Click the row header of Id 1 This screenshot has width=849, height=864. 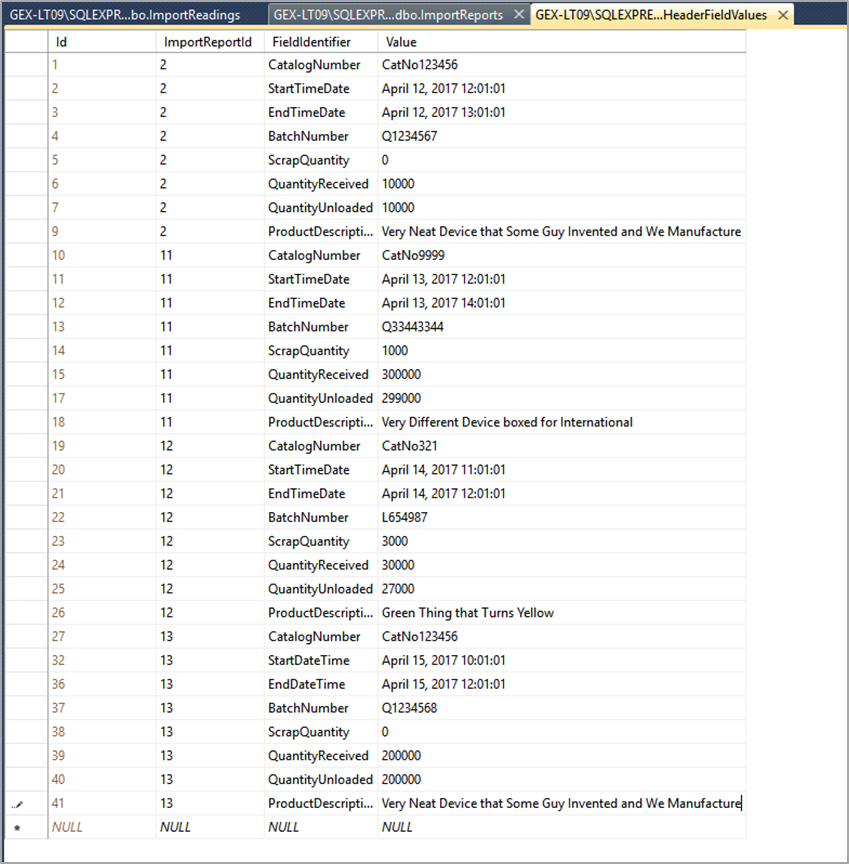click(26, 65)
